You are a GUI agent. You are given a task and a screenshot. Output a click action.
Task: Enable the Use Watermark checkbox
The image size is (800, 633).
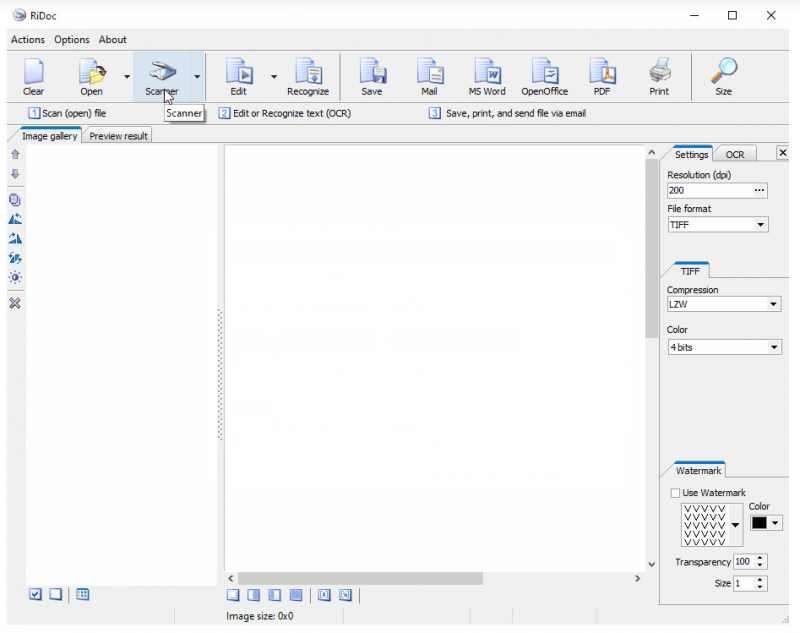coord(675,493)
